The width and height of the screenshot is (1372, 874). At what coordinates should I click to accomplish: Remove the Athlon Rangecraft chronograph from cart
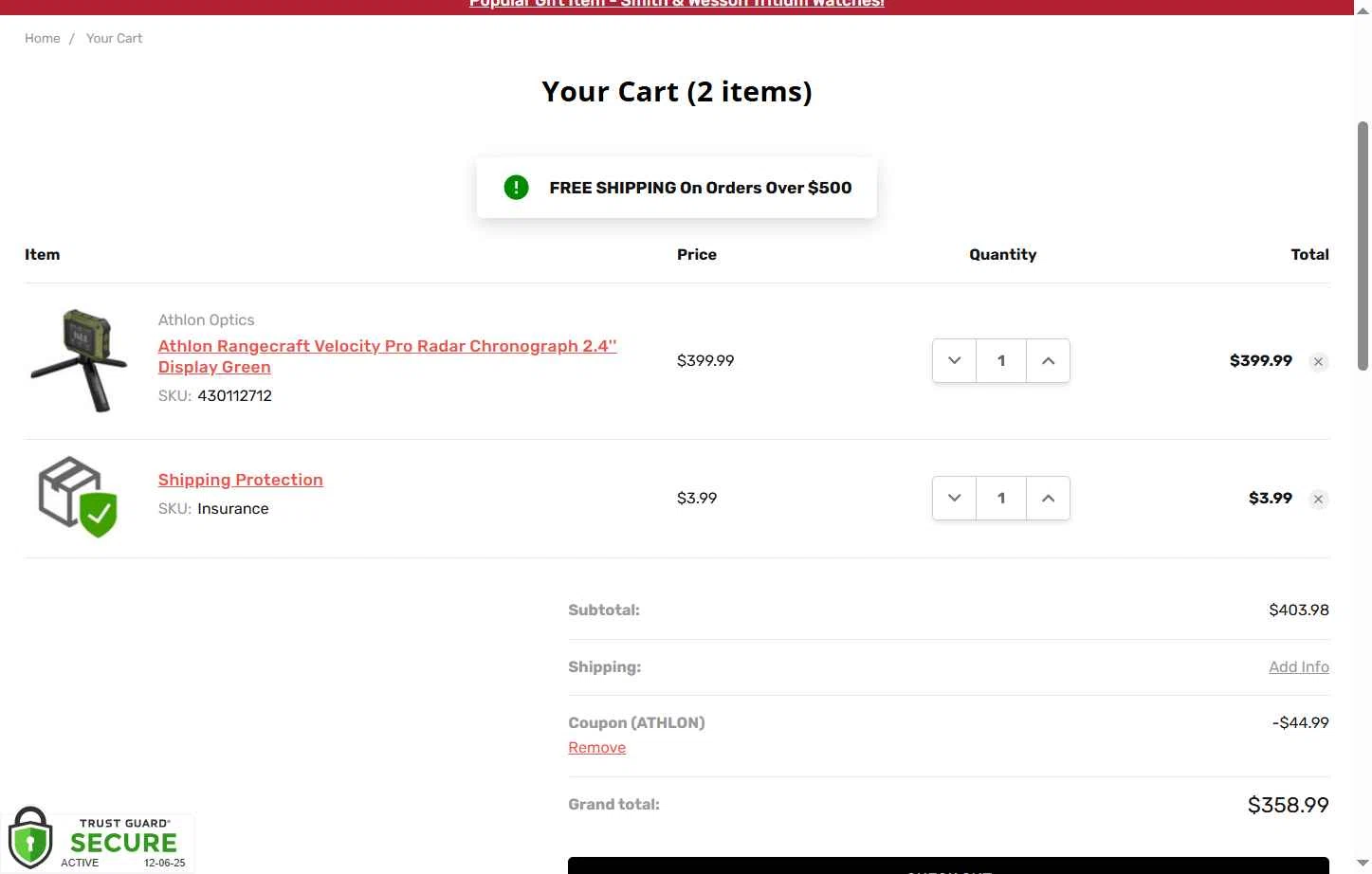(x=1318, y=361)
